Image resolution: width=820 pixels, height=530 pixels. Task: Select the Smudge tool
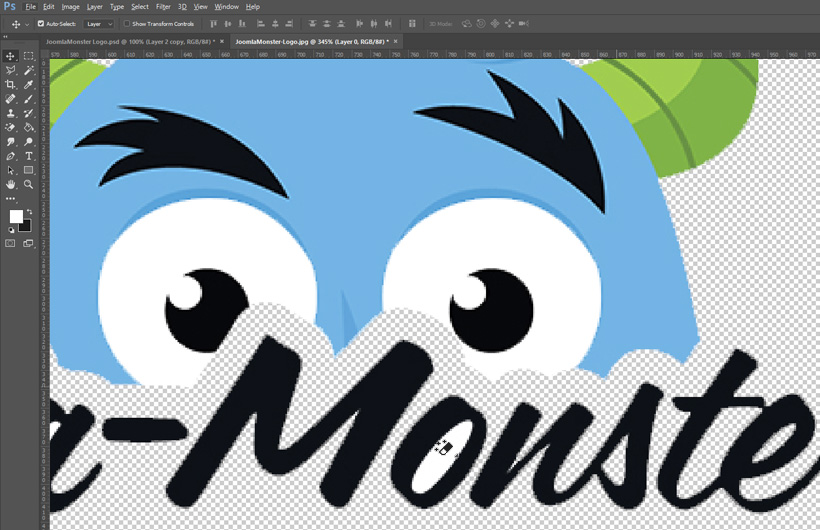coord(10,142)
